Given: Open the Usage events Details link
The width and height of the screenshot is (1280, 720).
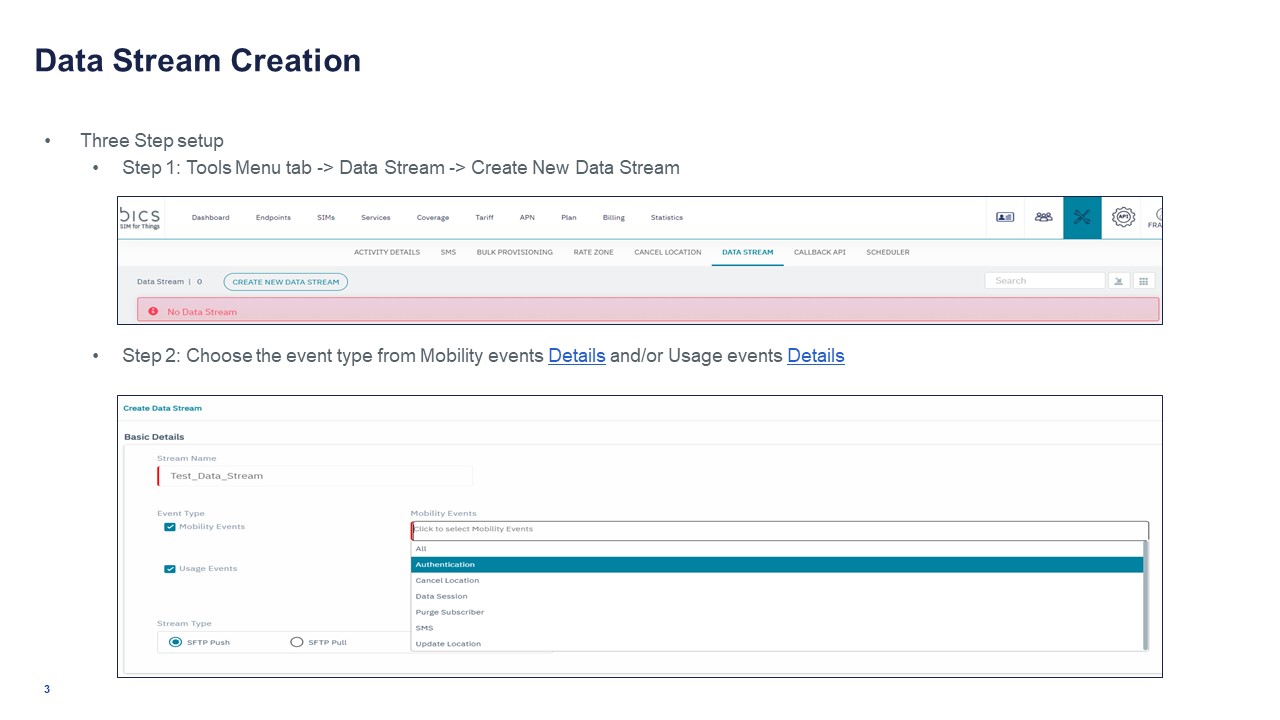Looking at the screenshot, I should tap(815, 356).
